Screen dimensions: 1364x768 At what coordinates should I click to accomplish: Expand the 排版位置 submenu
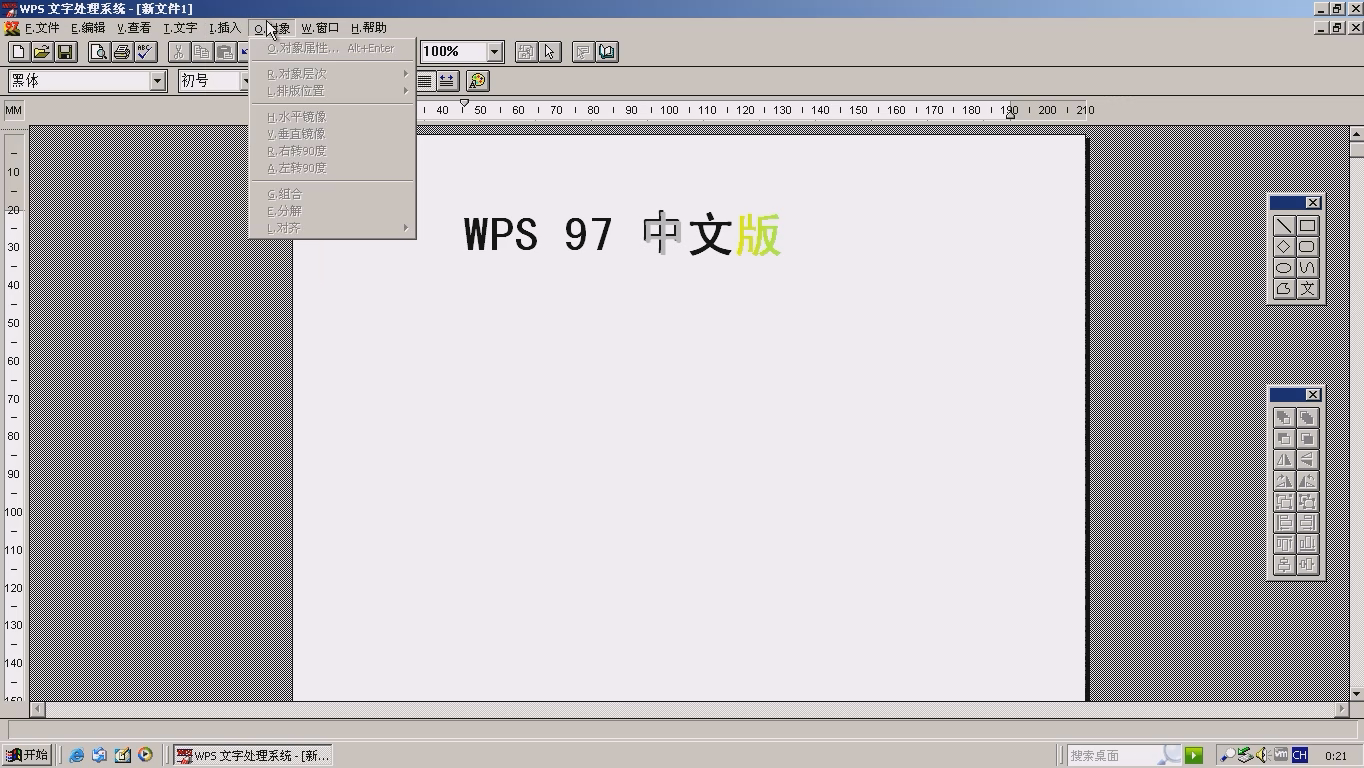point(333,91)
